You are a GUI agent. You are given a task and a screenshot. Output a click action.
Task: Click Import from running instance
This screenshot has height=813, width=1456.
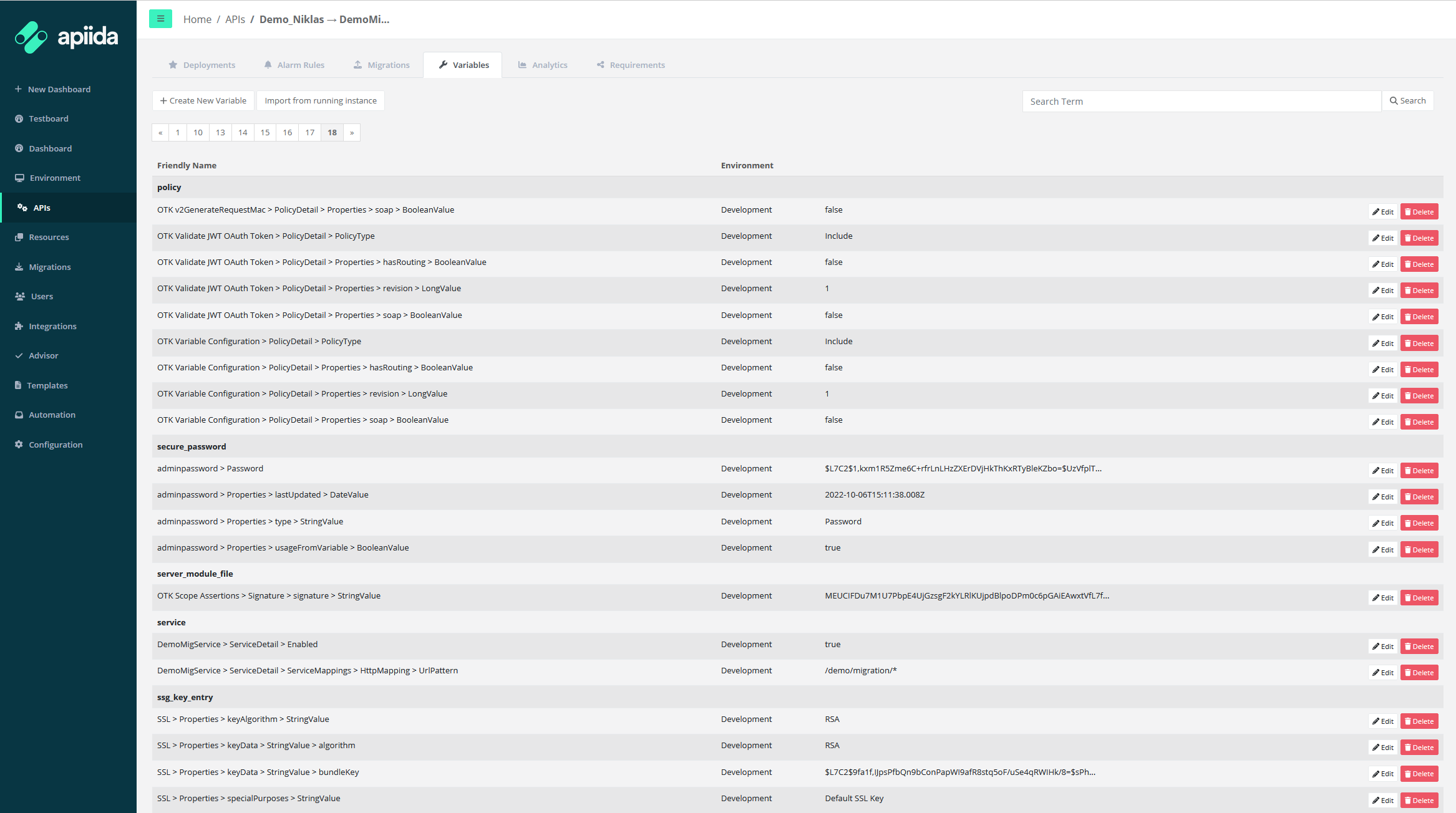pyautogui.click(x=321, y=100)
